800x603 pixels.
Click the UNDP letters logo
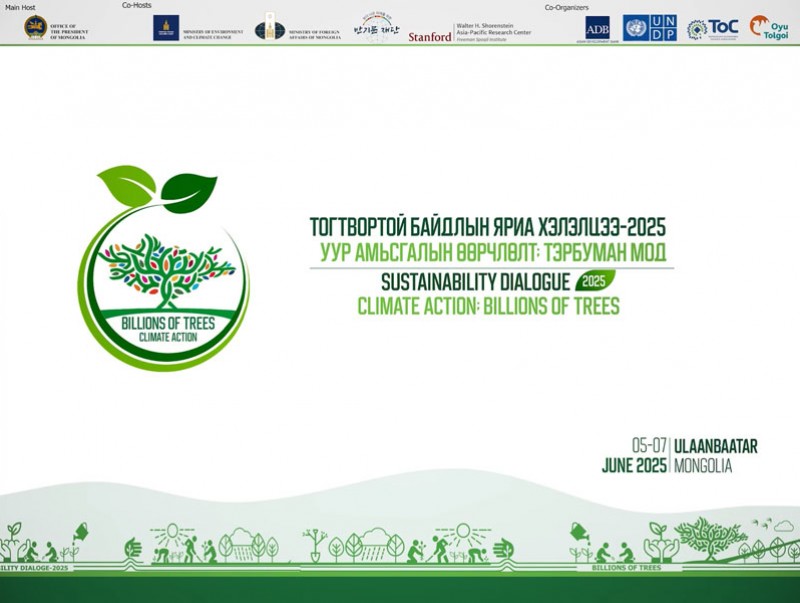663,28
